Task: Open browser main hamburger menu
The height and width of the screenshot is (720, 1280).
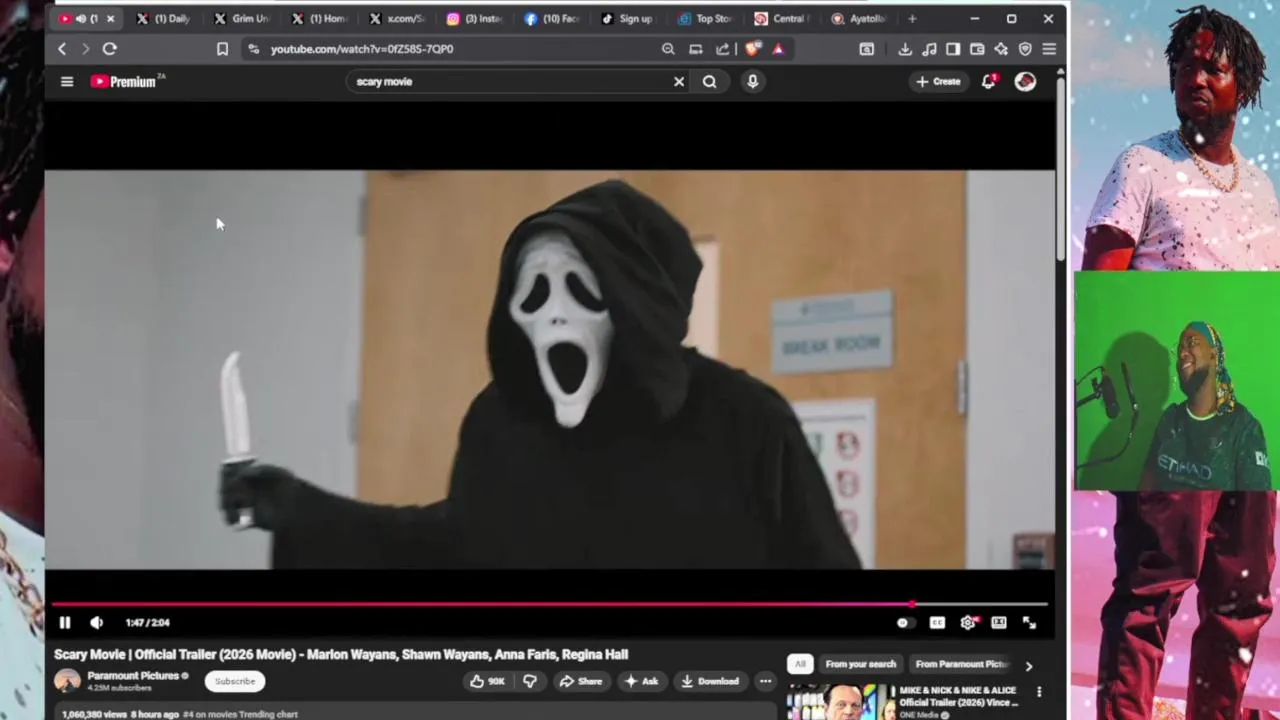Action: click(x=1049, y=49)
